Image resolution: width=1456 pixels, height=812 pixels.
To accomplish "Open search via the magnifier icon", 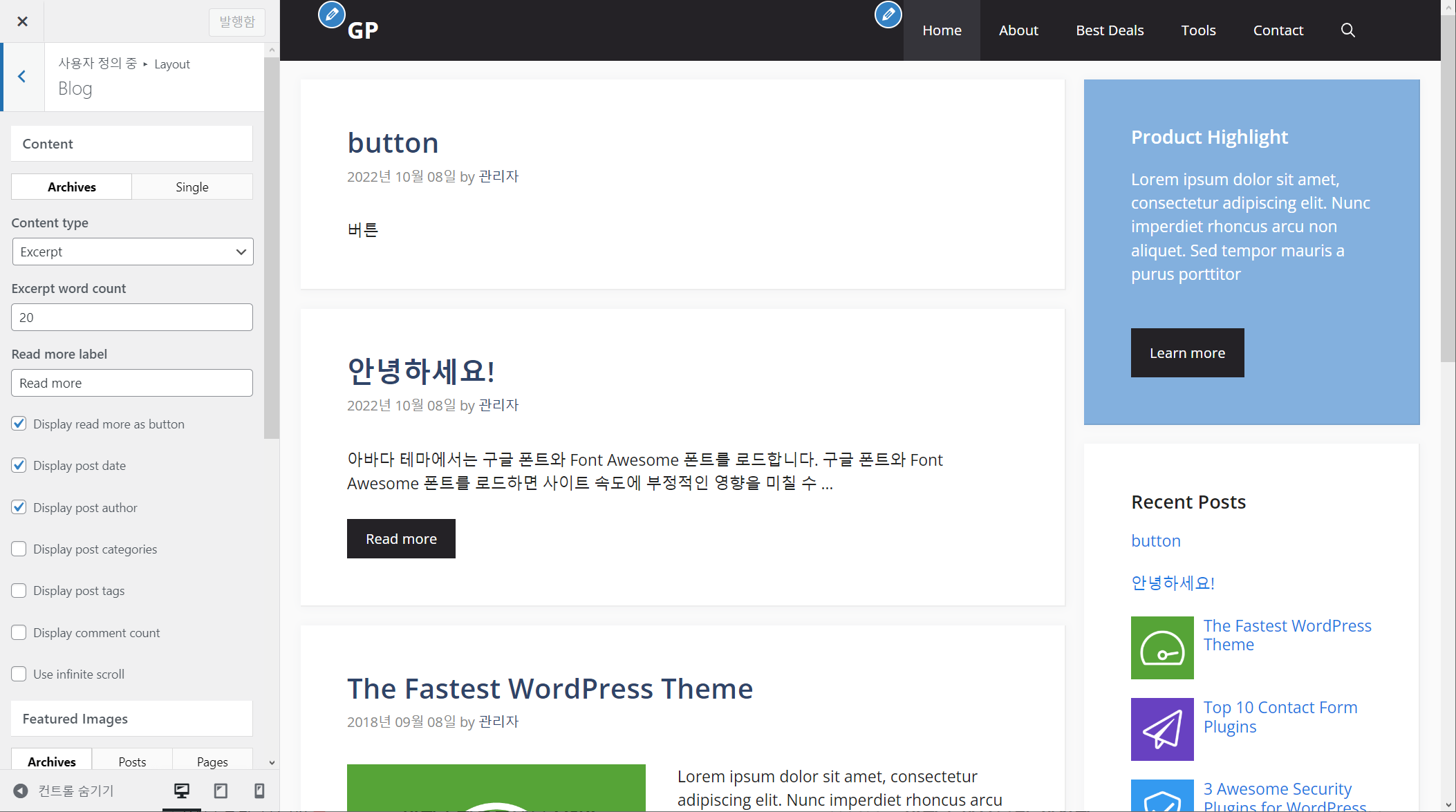I will pyautogui.click(x=1347, y=30).
